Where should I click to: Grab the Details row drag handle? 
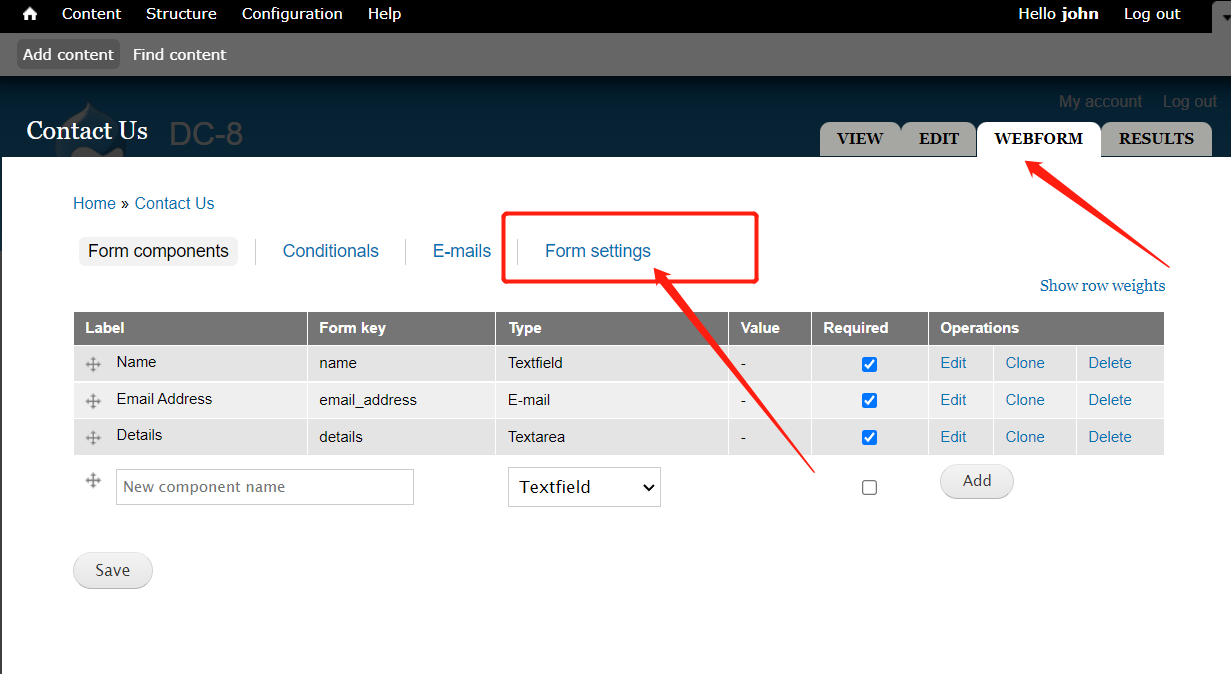point(93,438)
